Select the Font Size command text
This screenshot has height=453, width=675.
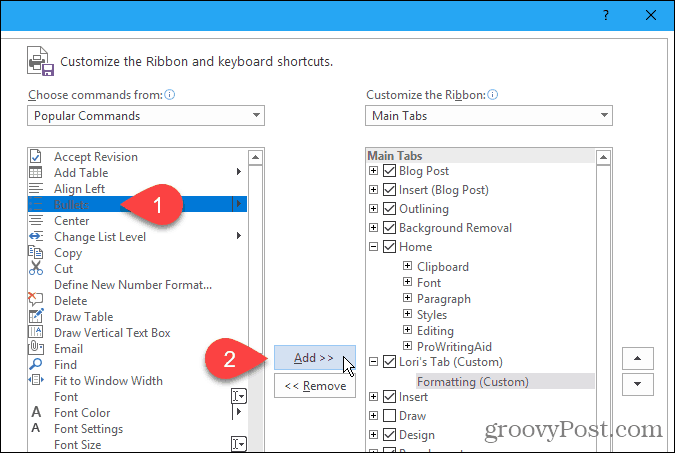[x=77, y=444]
